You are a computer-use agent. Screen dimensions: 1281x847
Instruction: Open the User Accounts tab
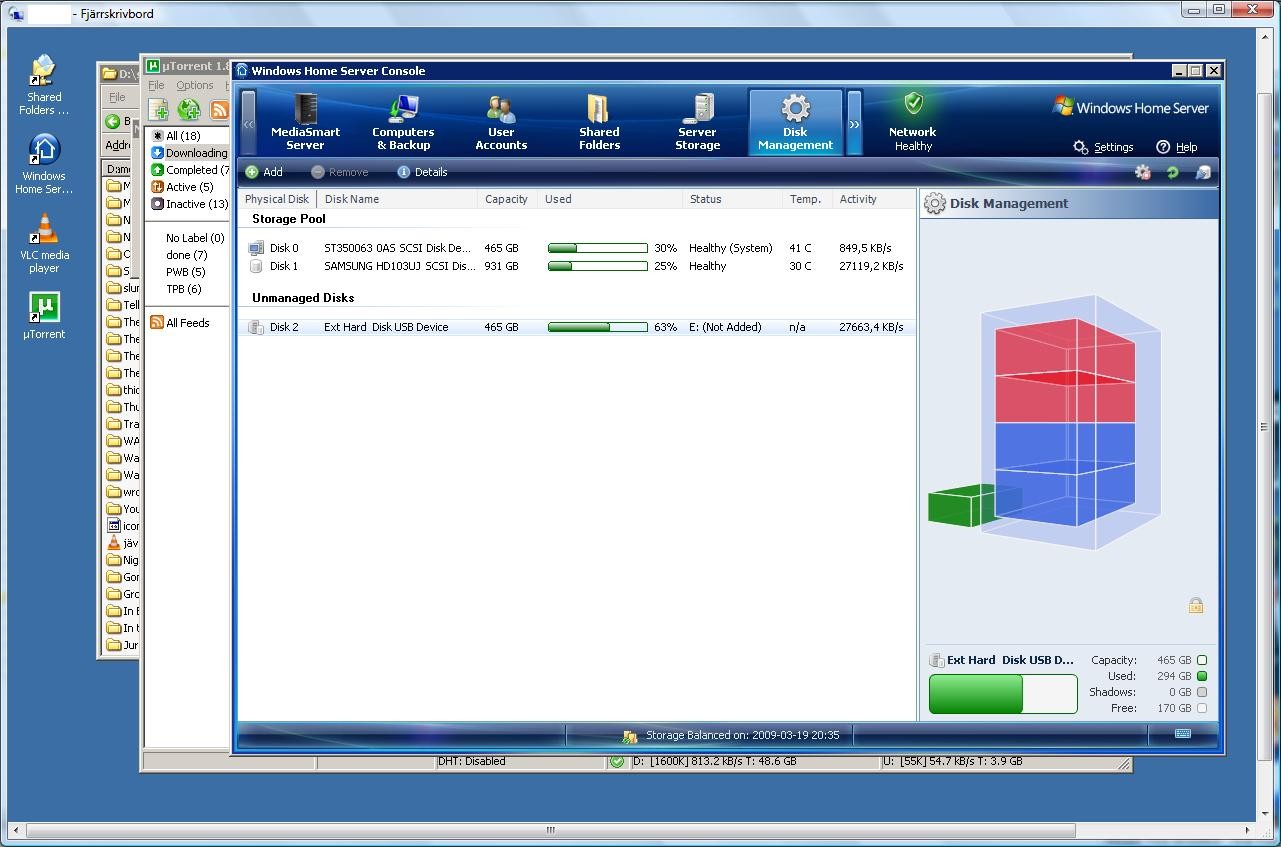(x=501, y=122)
